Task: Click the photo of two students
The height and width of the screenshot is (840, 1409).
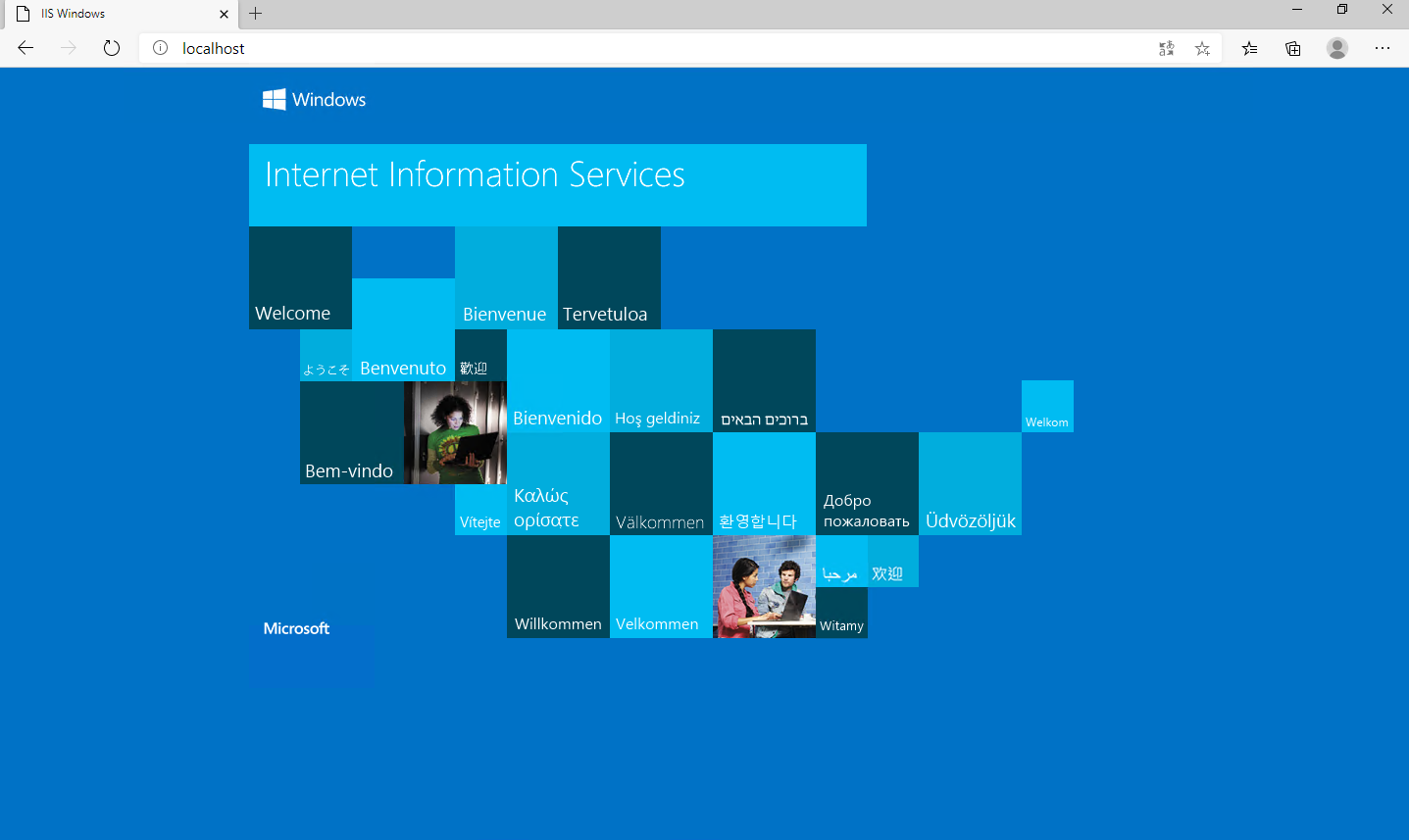Action: [x=764, y=586]
